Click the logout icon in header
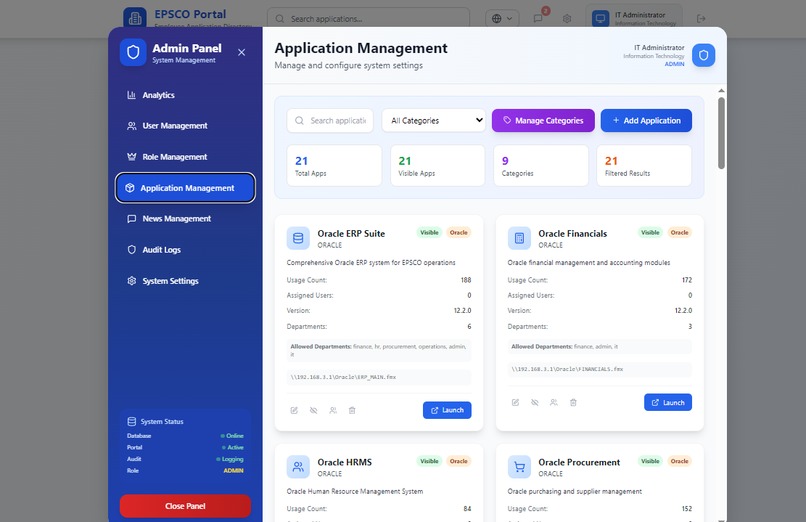Viewport: 806px width, 522px height. coord(701,18)
